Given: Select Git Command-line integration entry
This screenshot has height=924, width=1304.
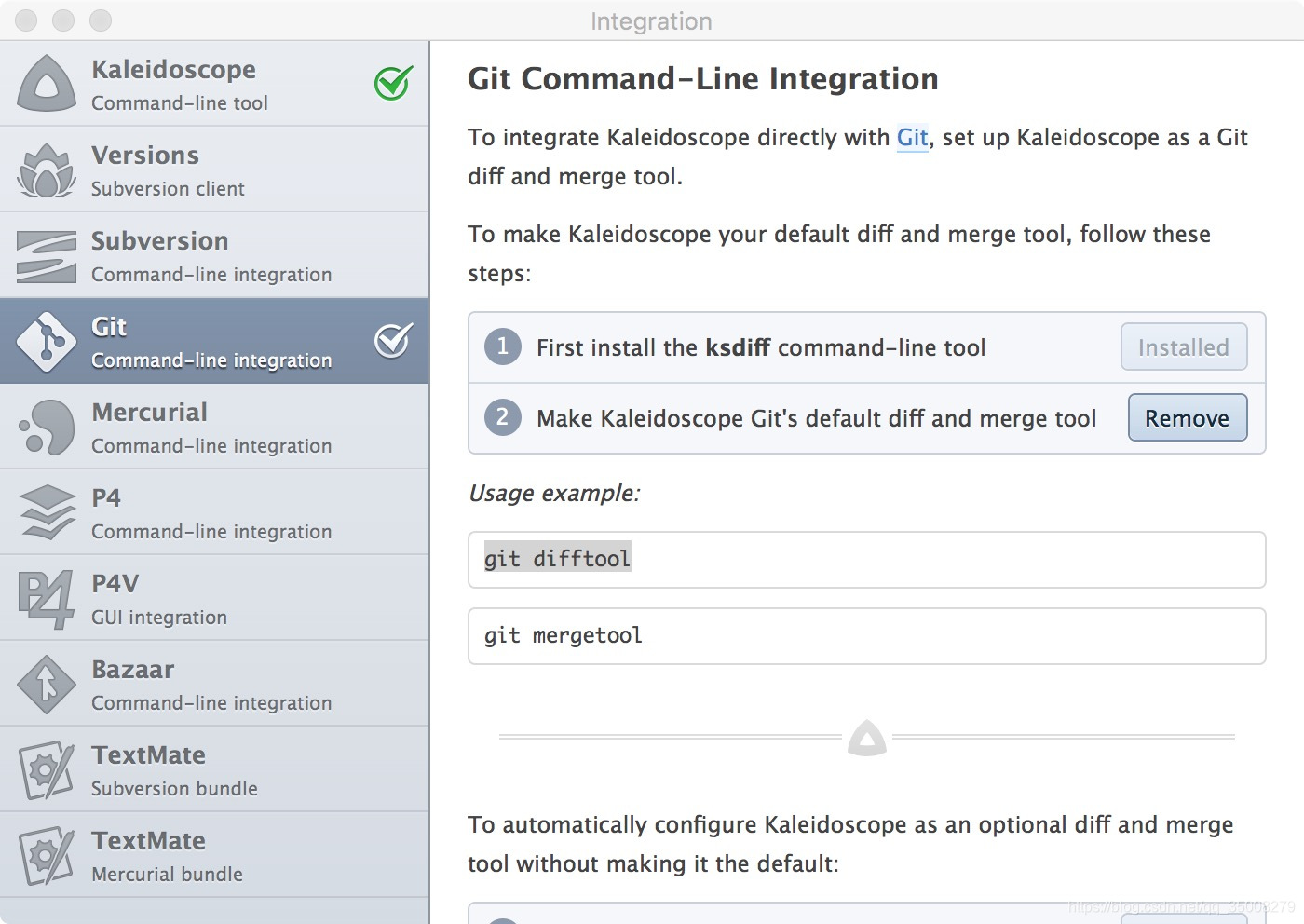Looking at the screenshot, I should coord(214,341).
